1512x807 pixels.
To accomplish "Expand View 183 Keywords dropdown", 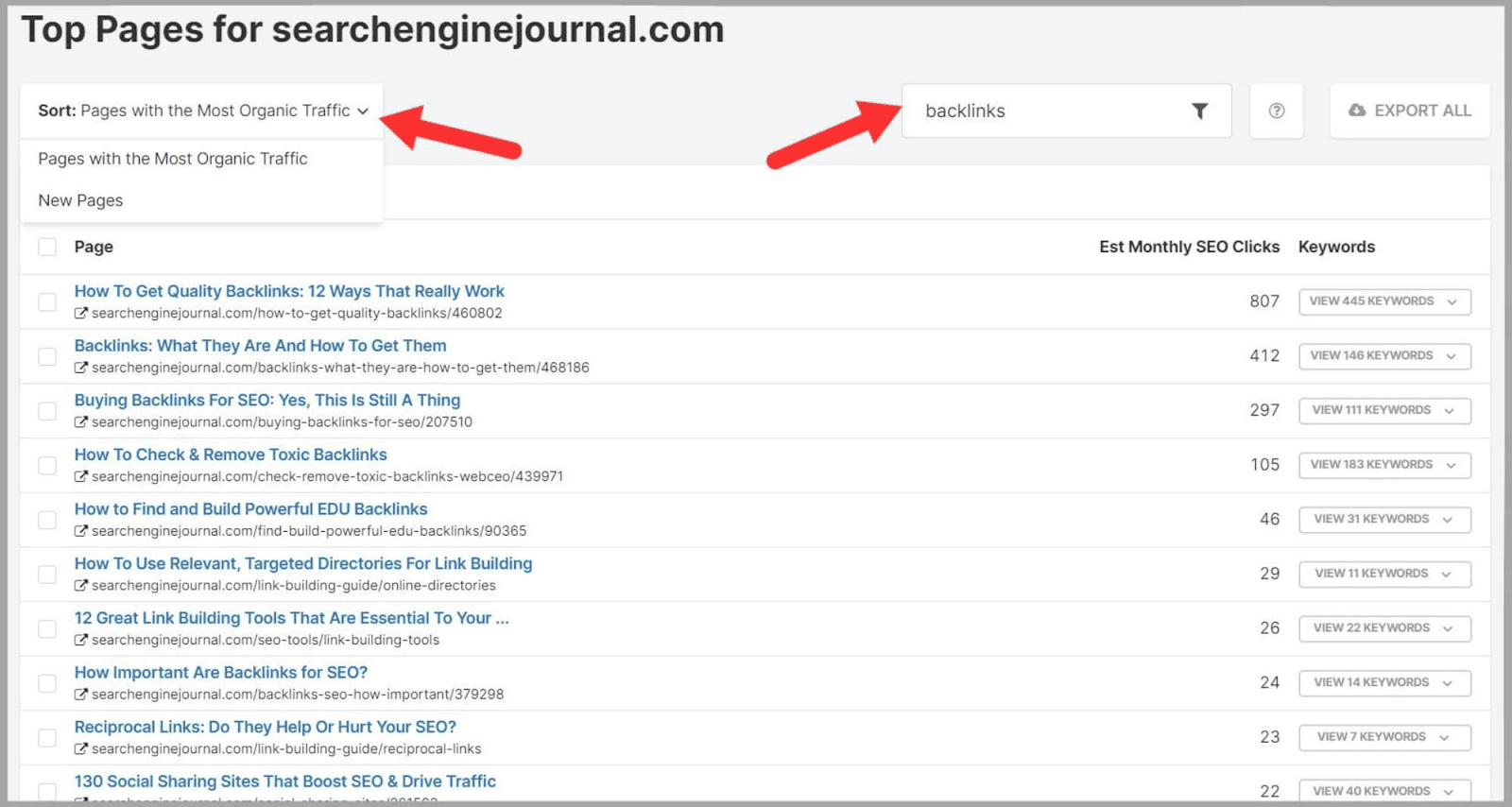I will [1383, 465].
